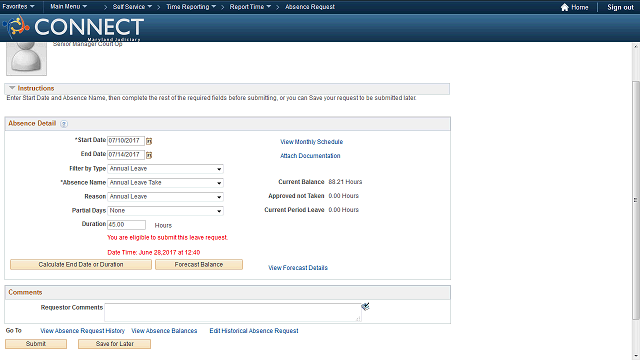Open View Absence Balances link
640x360 pixels.
click(164, 331)
